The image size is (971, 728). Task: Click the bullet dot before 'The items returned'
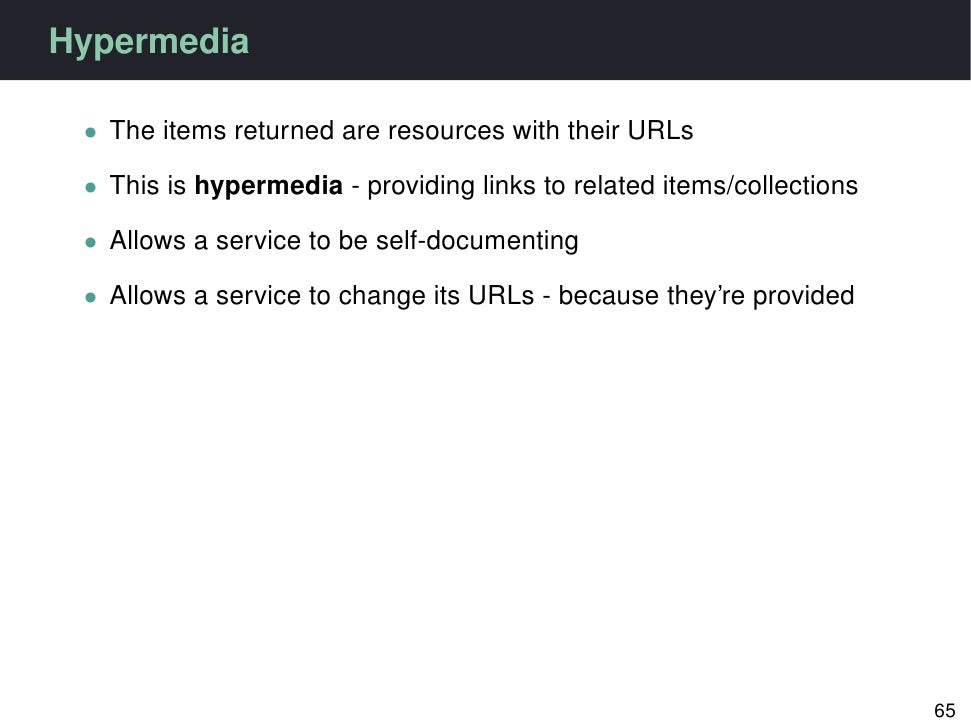click(91, 132)
